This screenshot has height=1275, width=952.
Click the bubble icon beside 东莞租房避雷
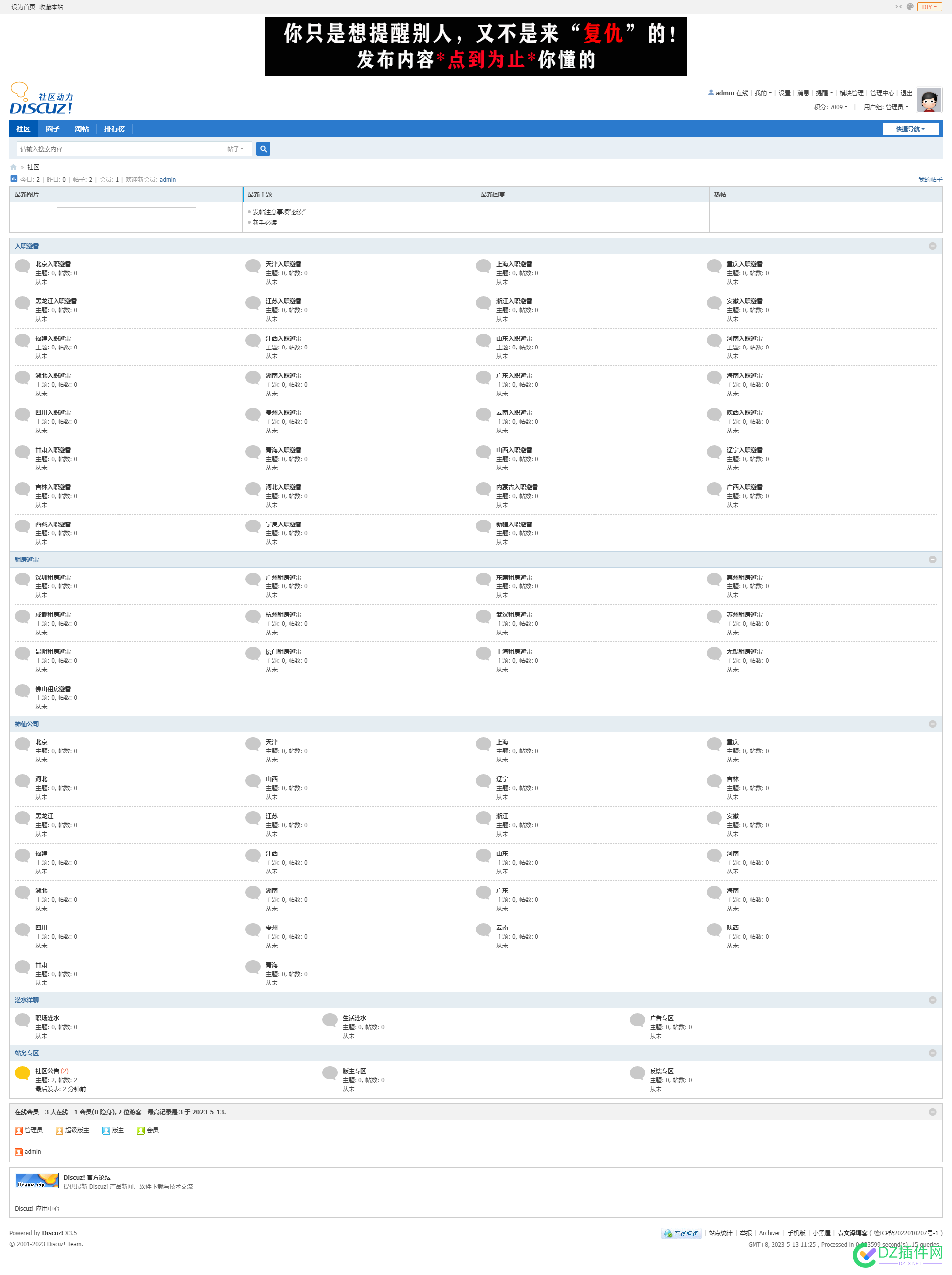(483, 580)
